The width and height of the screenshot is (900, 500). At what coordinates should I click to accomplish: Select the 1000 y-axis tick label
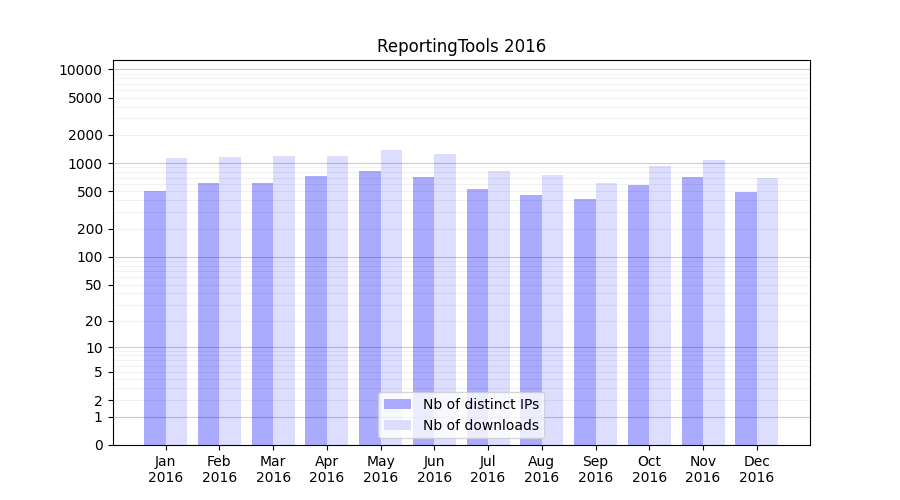pos(84,164)
